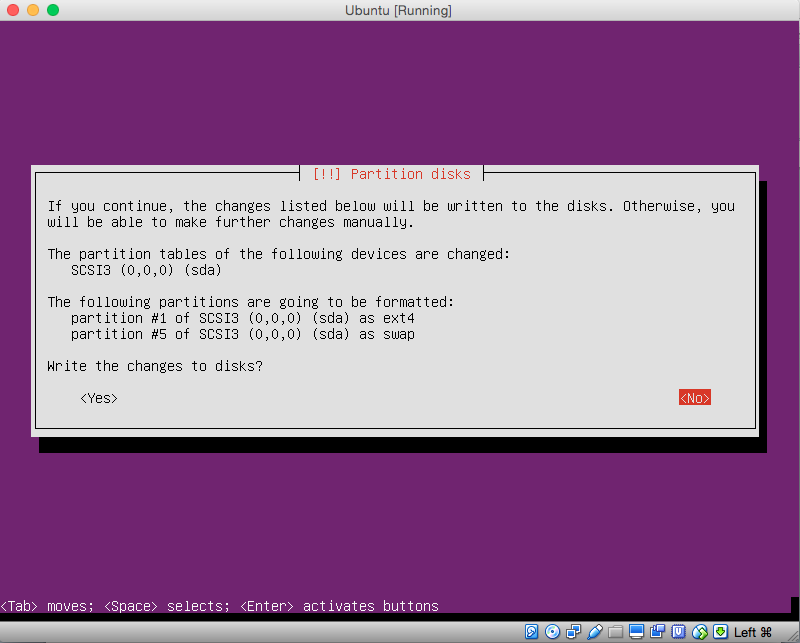This screenshot has height=643, width=800.
Task: Click the red close window button
Action: [13, 10]
